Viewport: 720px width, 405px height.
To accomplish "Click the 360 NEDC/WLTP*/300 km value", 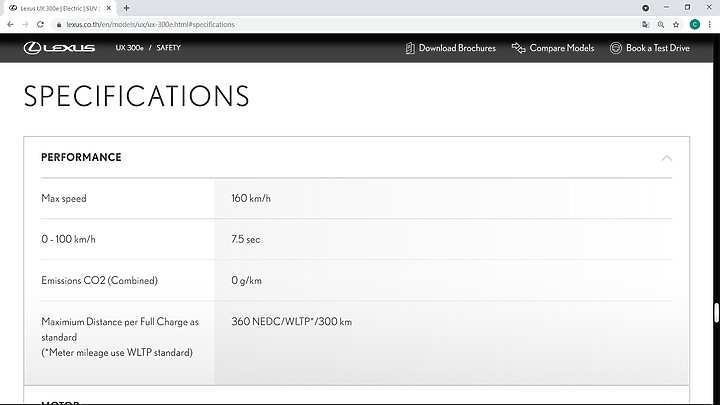I will pos(292,321).
